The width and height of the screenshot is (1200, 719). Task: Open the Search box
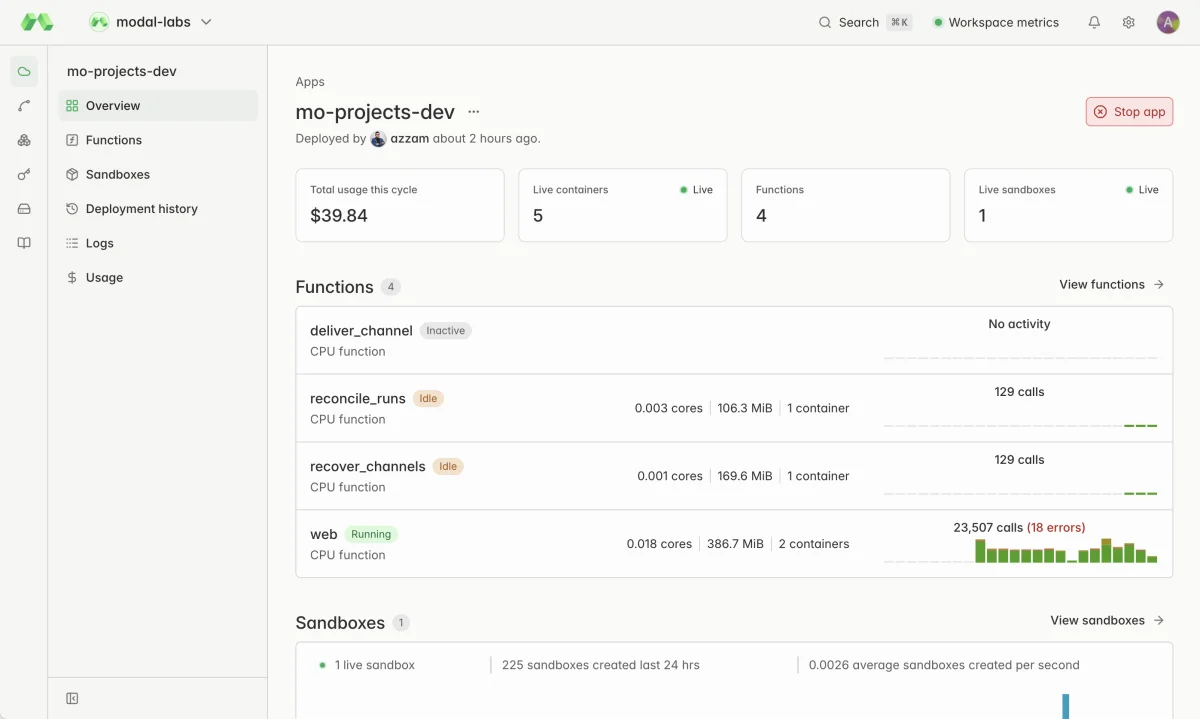[x=865, y=22]
